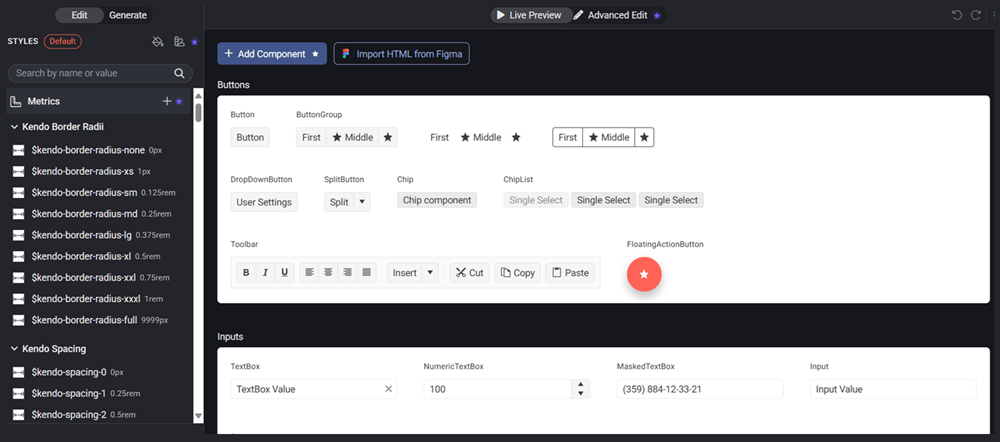
Task: Click the red FloatingActionButton star
Action: (644, 274)
